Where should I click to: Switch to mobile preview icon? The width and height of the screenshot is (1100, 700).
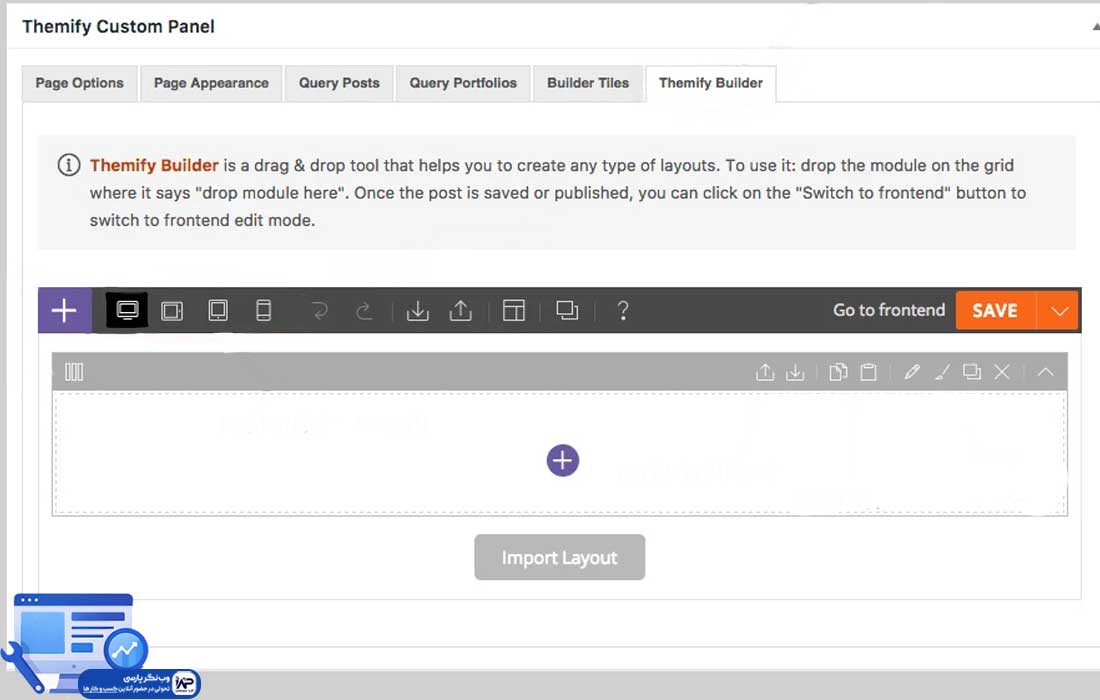click(263, 310)
